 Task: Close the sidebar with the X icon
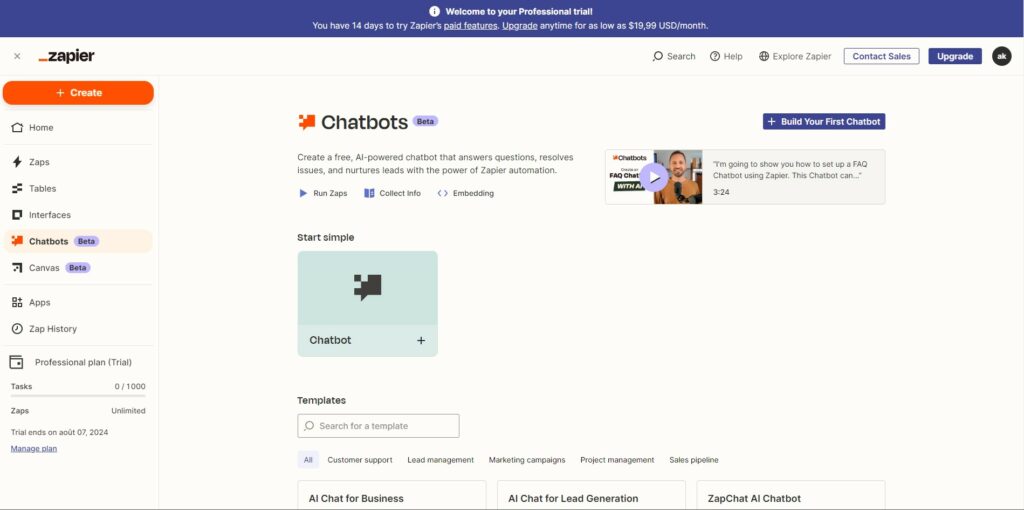click(17, 56)
